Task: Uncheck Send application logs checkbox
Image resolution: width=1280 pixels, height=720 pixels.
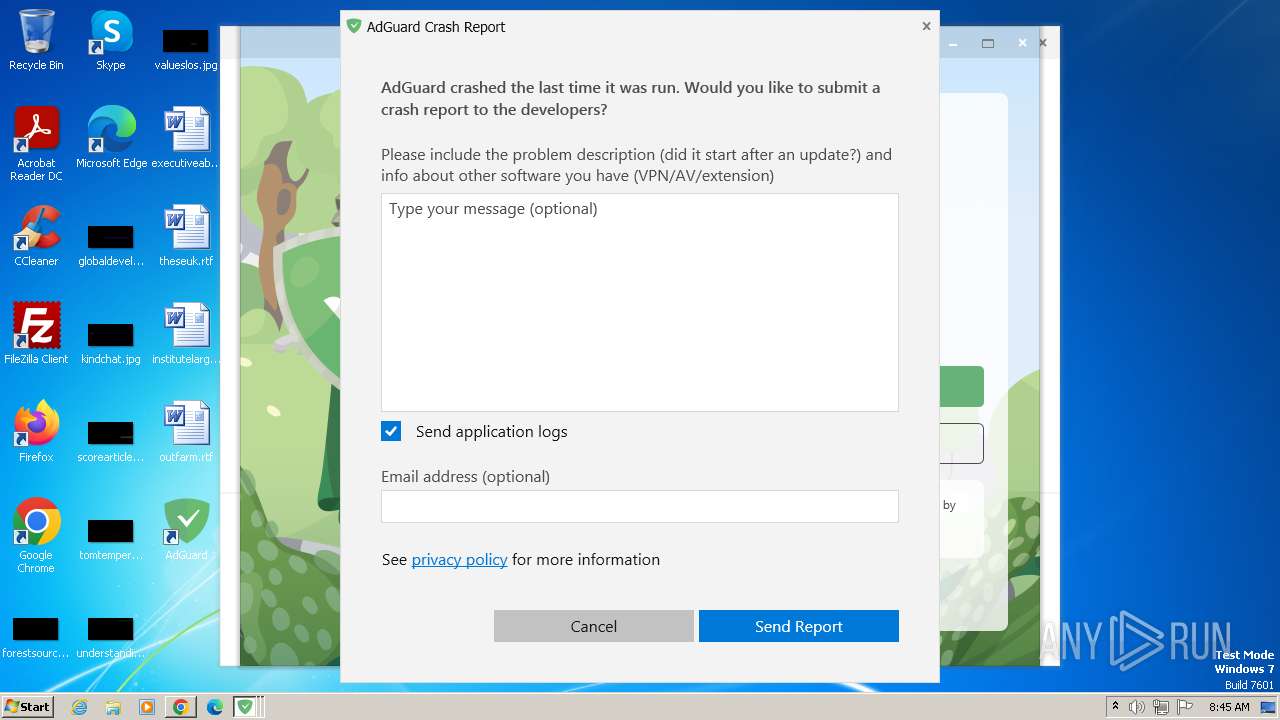Action: pyautogui.click(x=391, y=431)
